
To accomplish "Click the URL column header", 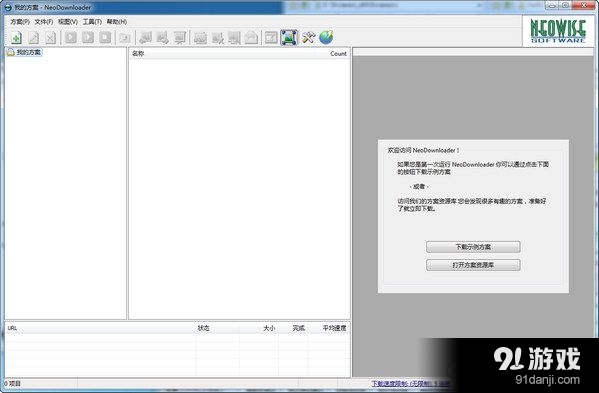I will (x=12, y=328).
